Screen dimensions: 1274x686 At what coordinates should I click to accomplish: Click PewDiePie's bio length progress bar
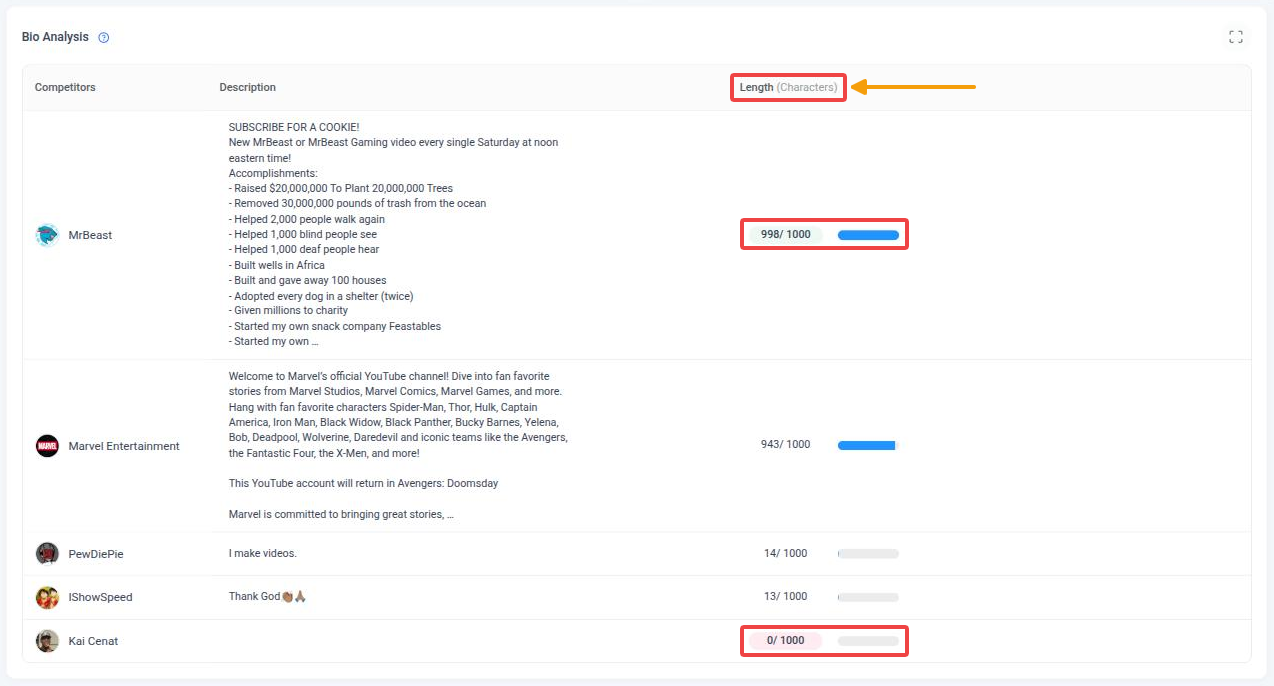[x=868, y=554]
